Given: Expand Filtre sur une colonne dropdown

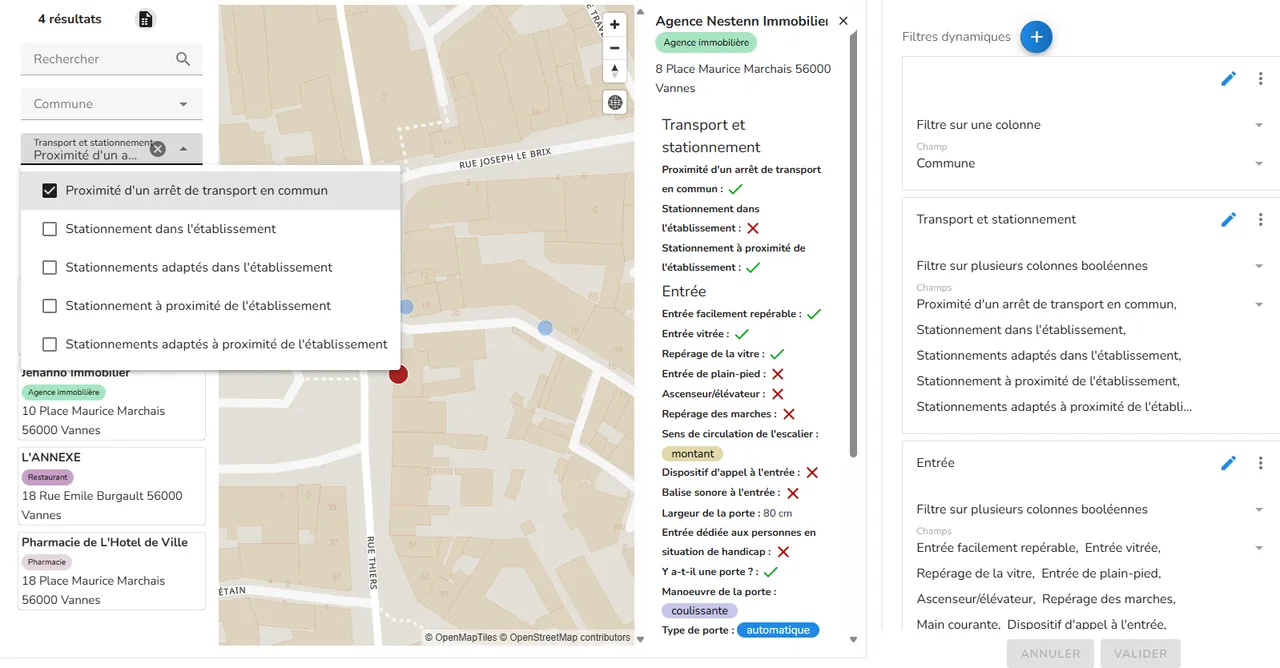Looking at the screenshot, I should pos(1090,125).
